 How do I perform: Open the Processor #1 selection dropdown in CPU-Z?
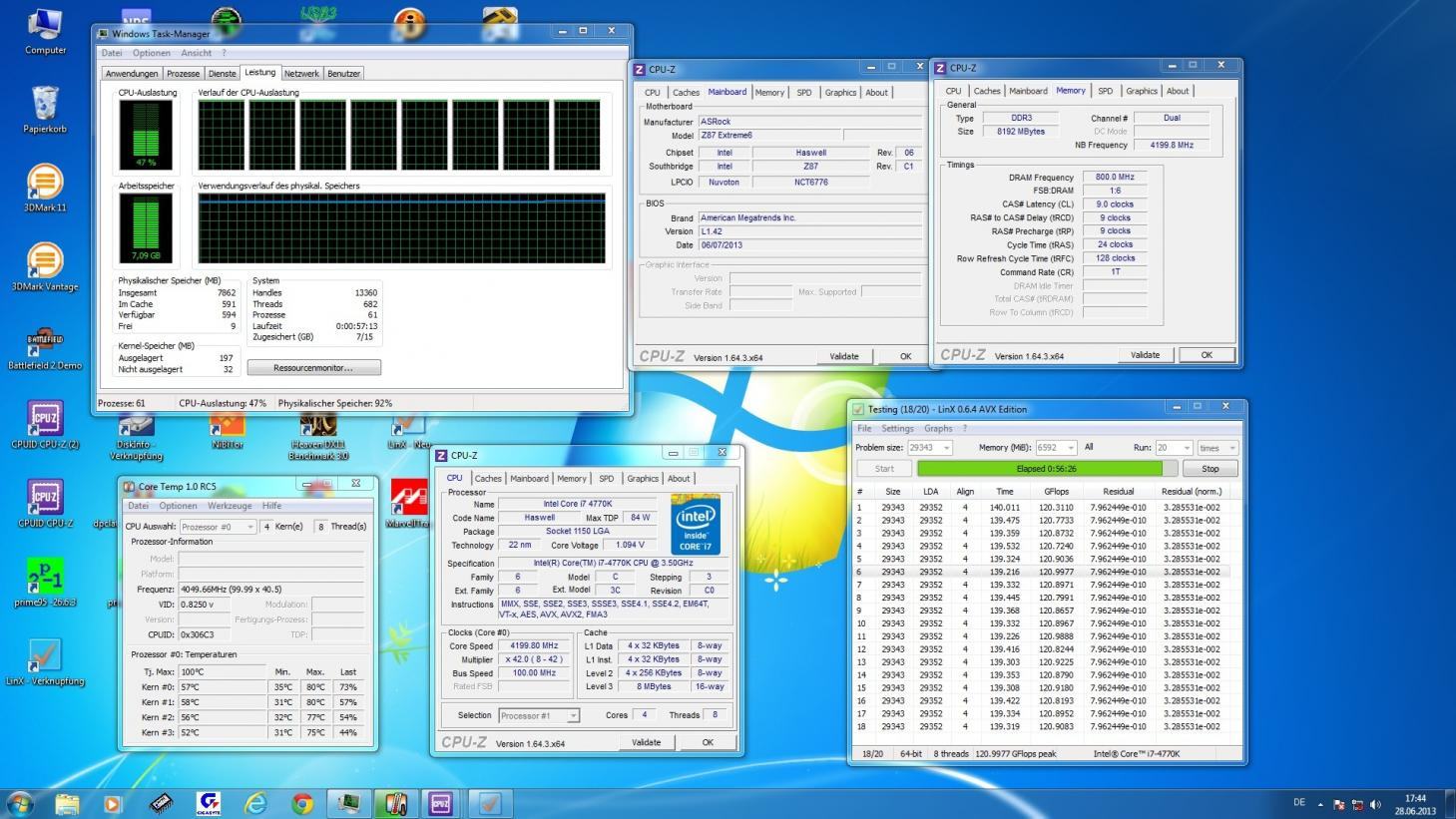click(539, 715)
